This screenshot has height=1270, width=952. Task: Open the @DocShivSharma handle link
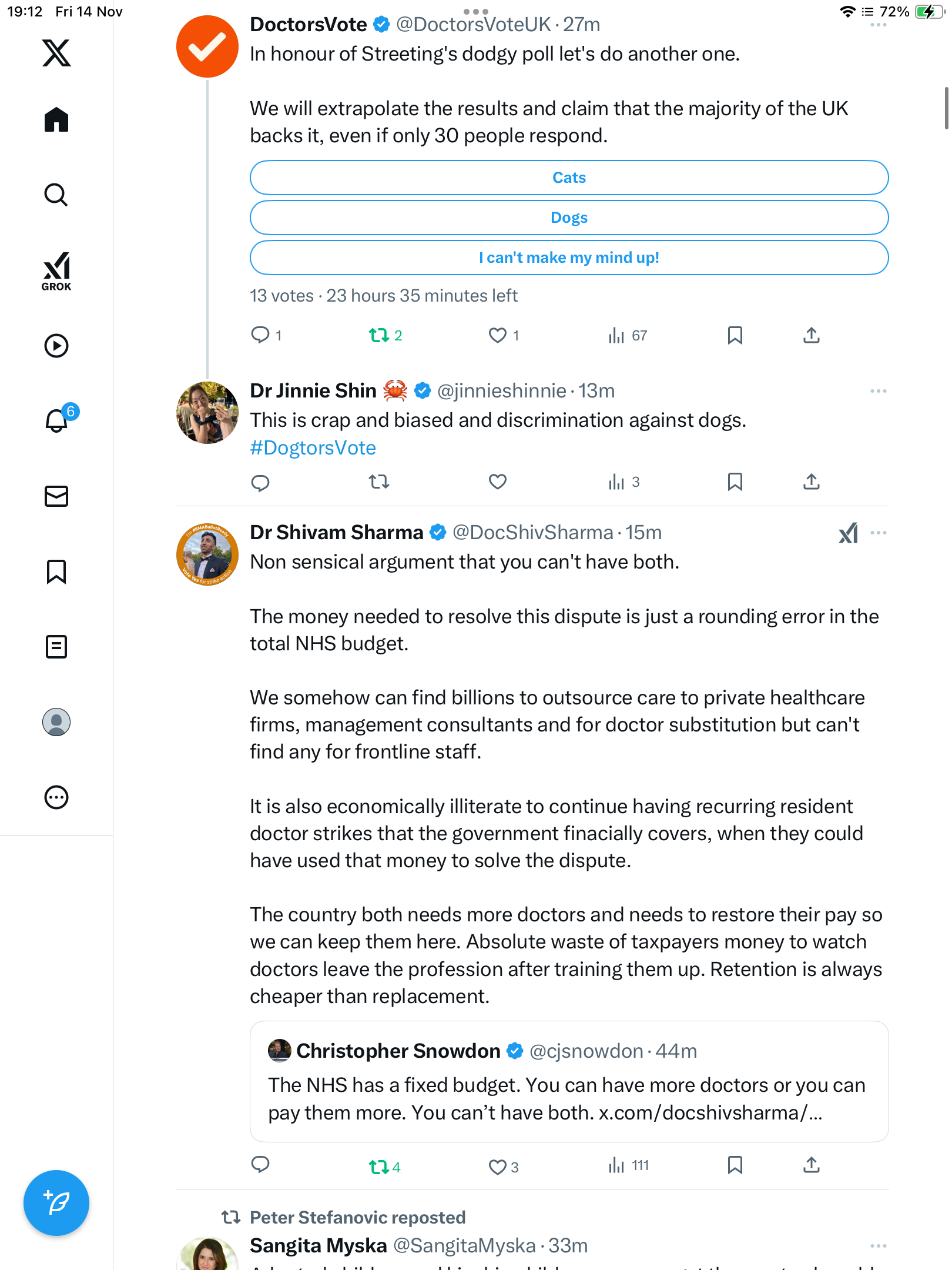click(x=532, y=533)
